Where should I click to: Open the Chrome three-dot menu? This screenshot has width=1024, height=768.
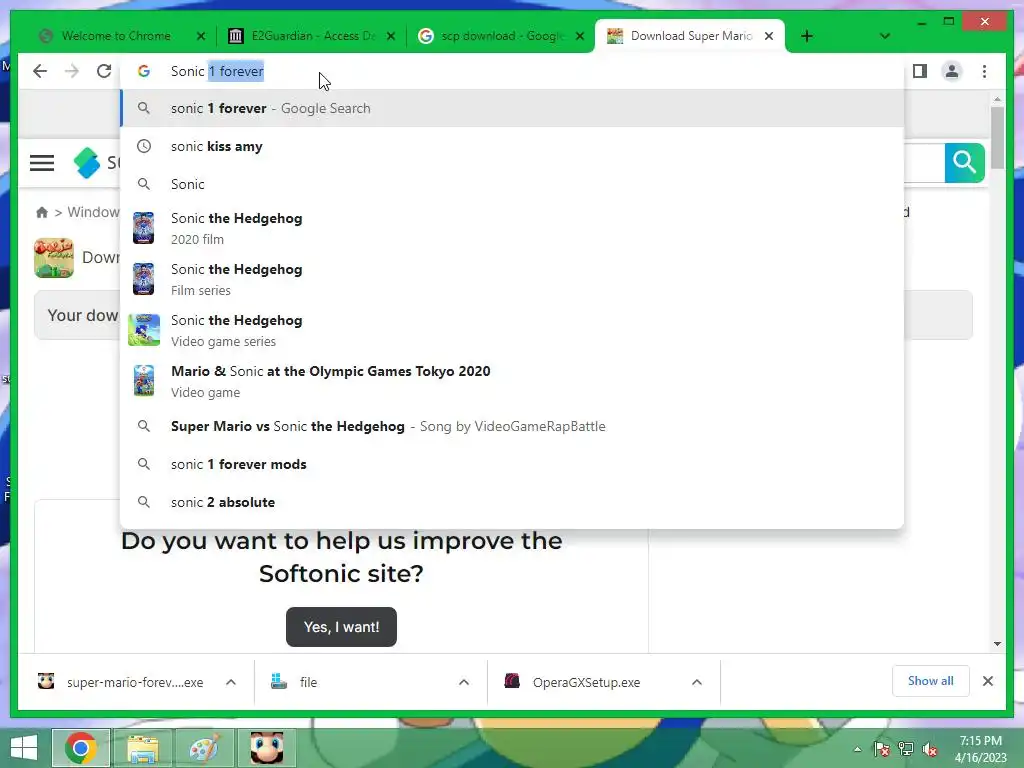pos(984,71)
